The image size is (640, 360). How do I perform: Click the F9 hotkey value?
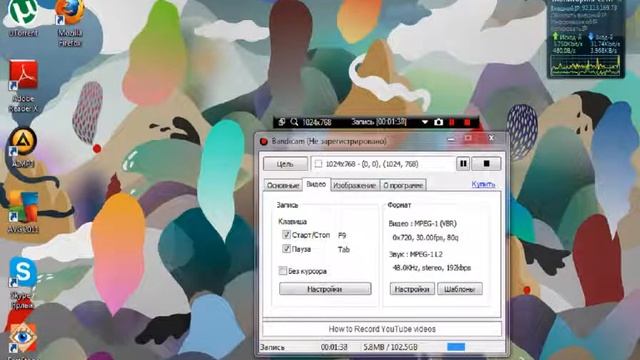342,235
